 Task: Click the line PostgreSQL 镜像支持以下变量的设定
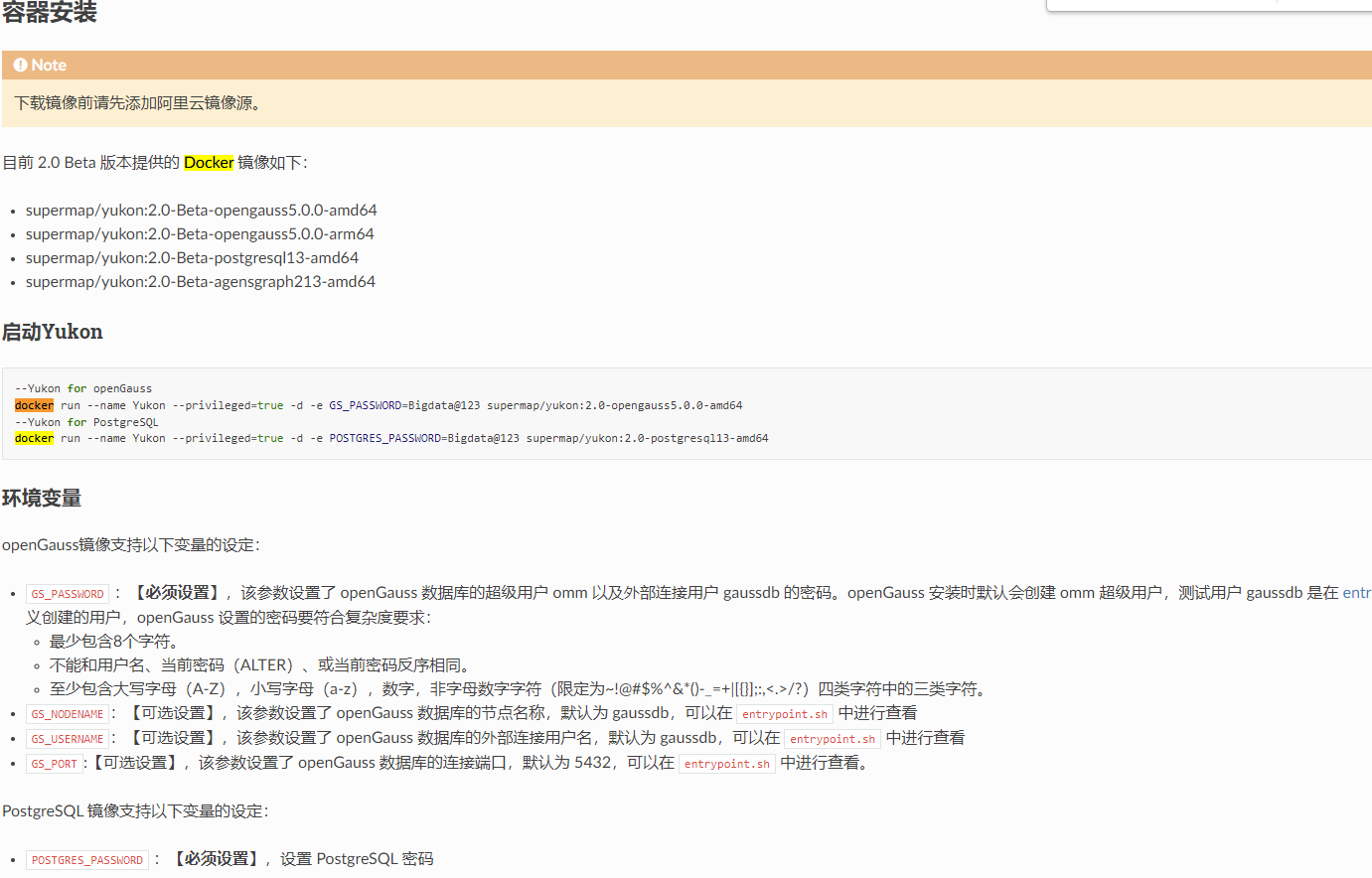tap(135, 811)
